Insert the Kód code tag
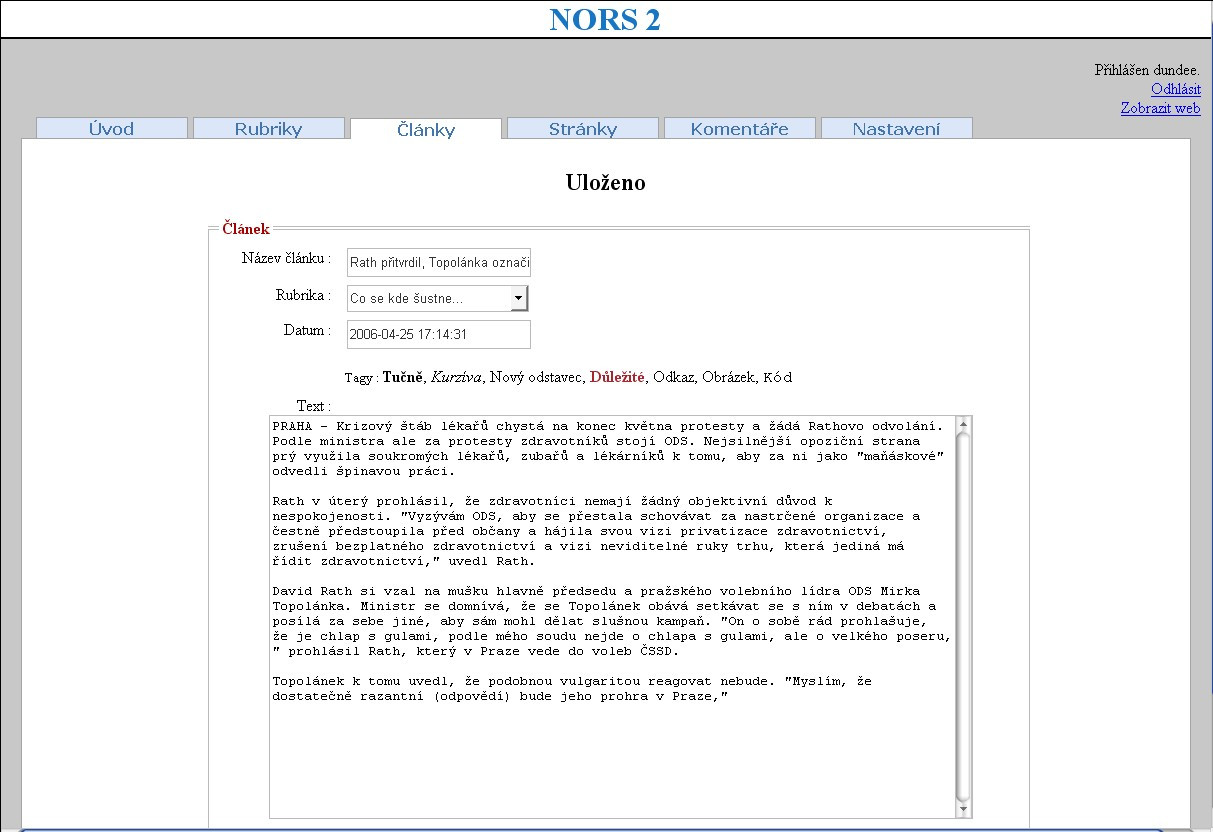This screenshot has width=1213, height=832. coord(778,377)
